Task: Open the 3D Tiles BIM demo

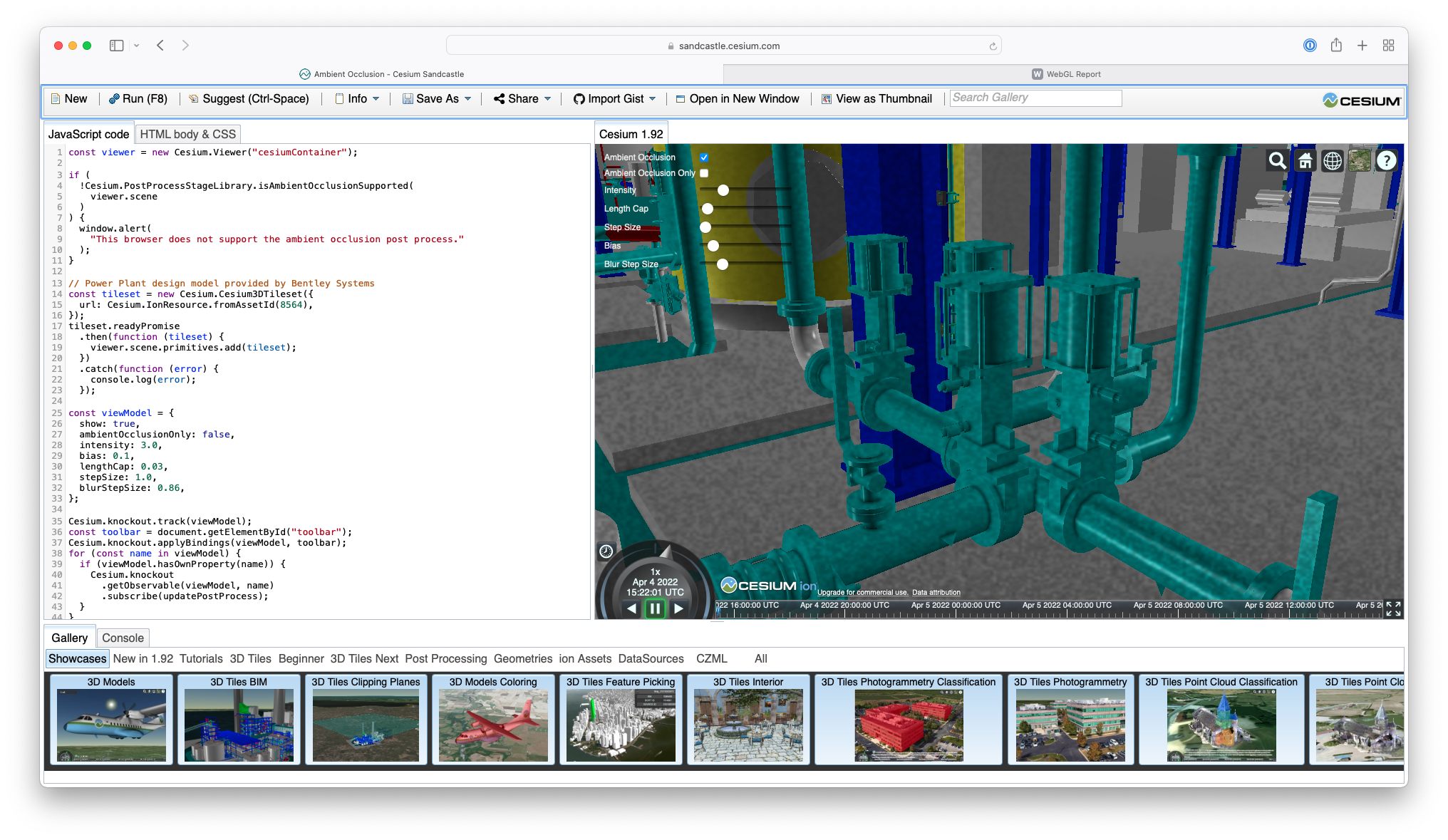Action: 239,720
